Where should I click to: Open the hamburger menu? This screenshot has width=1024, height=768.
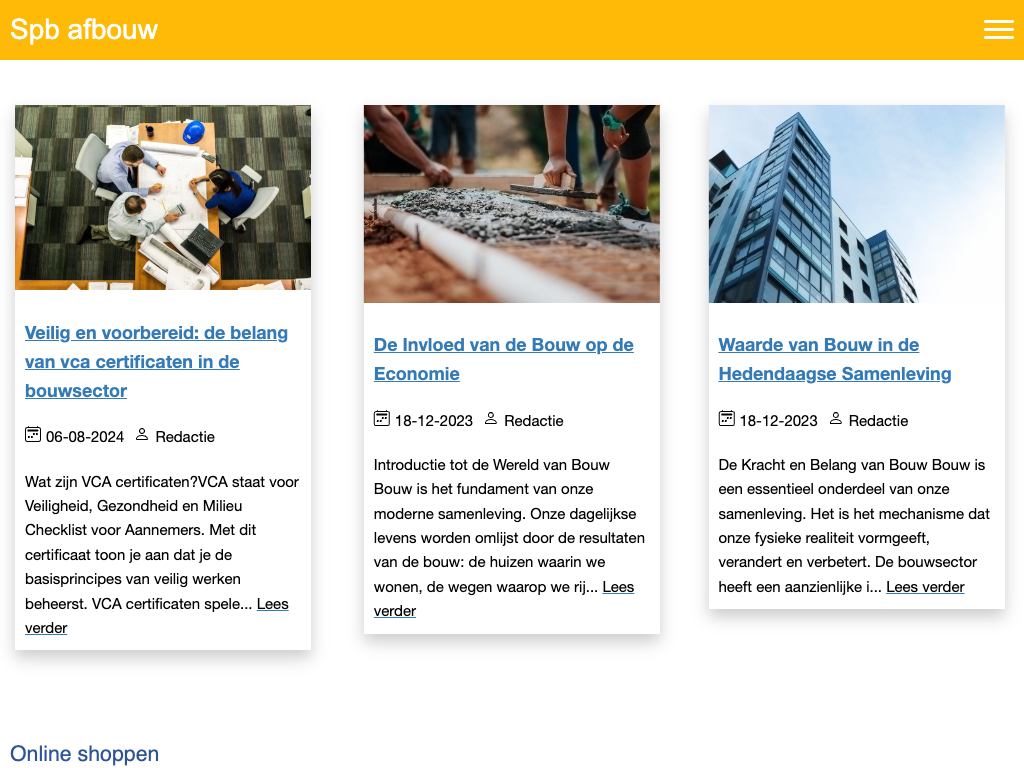coord(998,30)
